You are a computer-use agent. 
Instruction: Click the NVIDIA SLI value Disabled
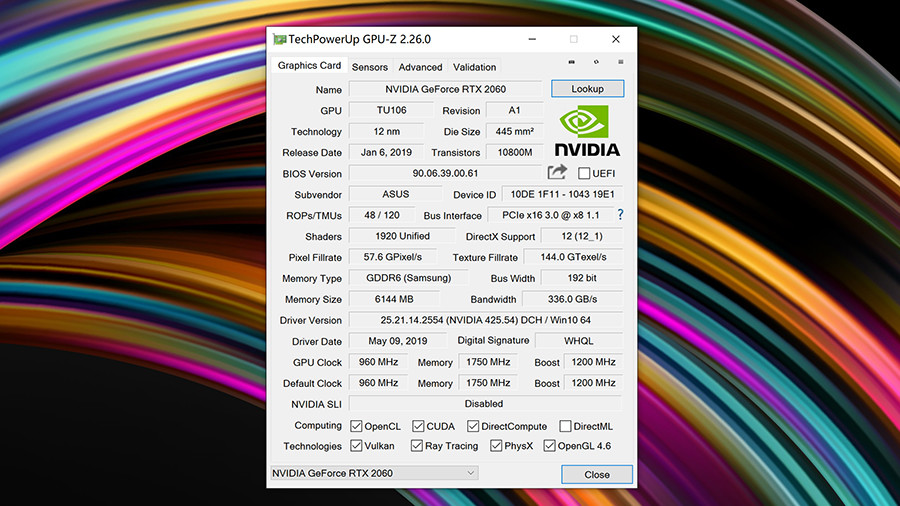coord(485,404)
